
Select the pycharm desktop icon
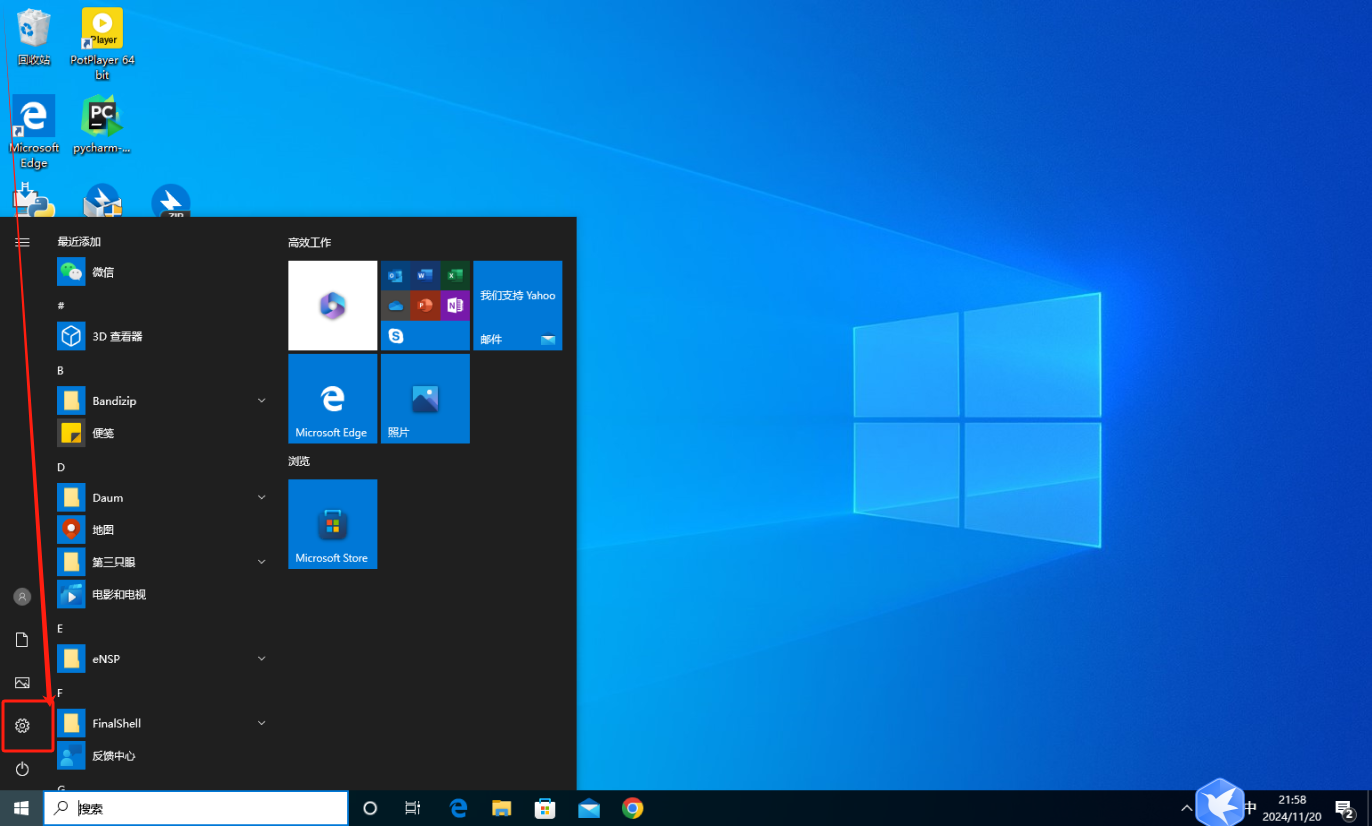(x=102, y=125)
